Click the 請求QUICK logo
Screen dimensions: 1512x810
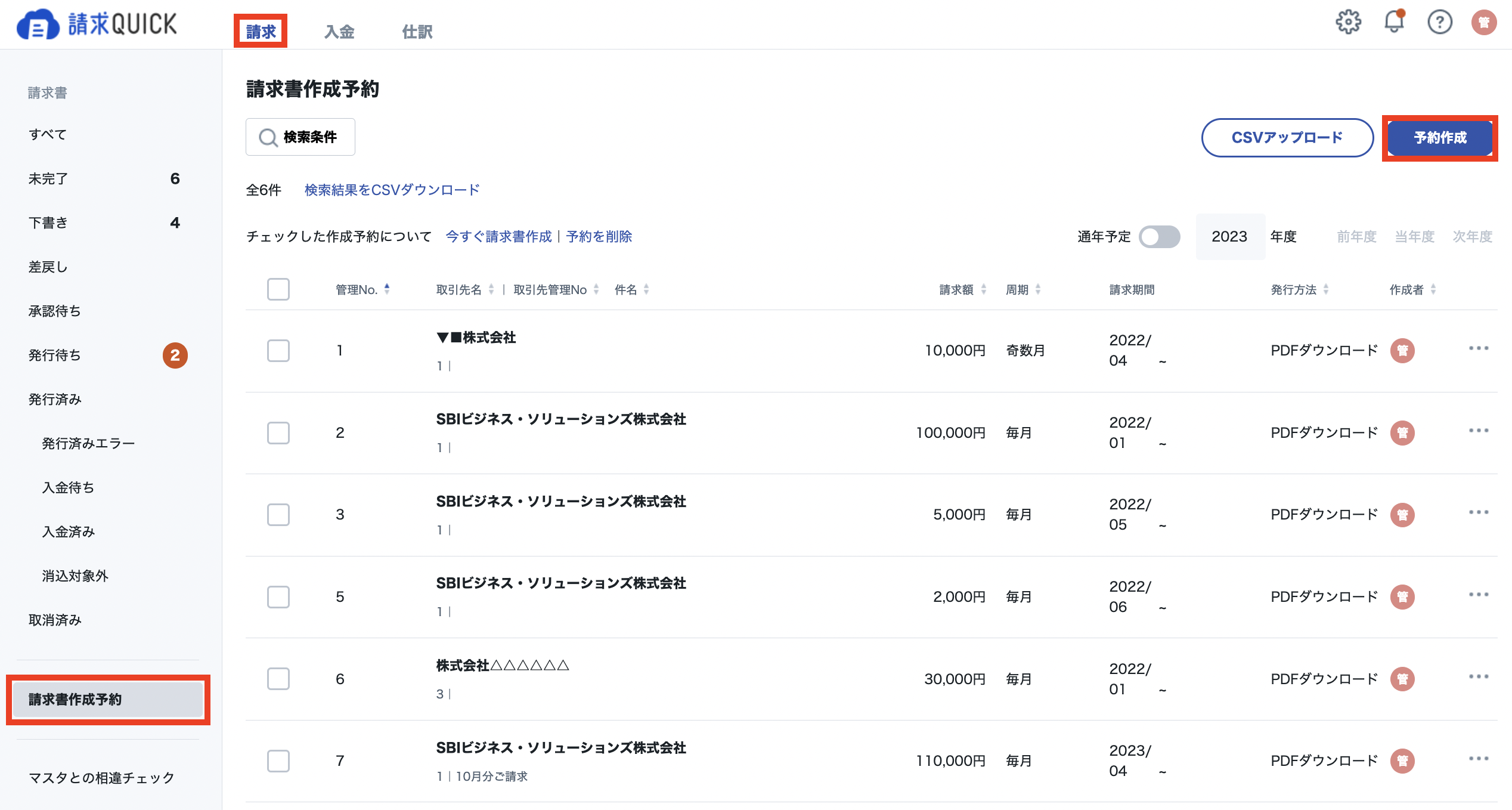point(97,24)
